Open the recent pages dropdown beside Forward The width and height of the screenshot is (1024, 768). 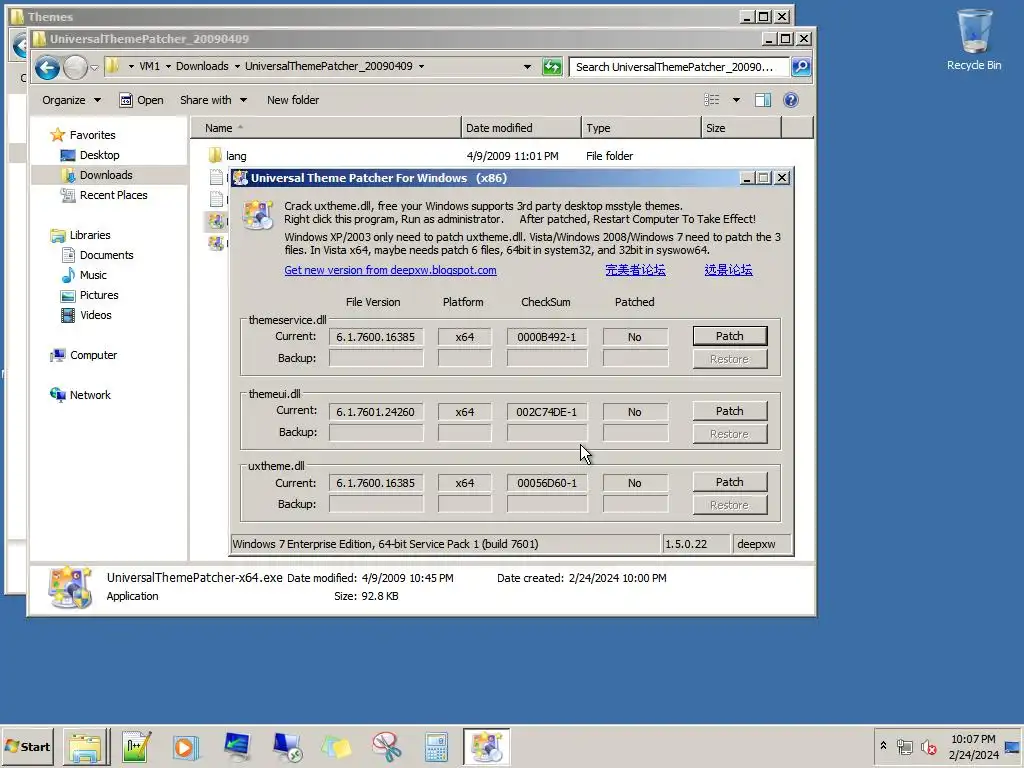pyautogui.click(x=94, y=67)
